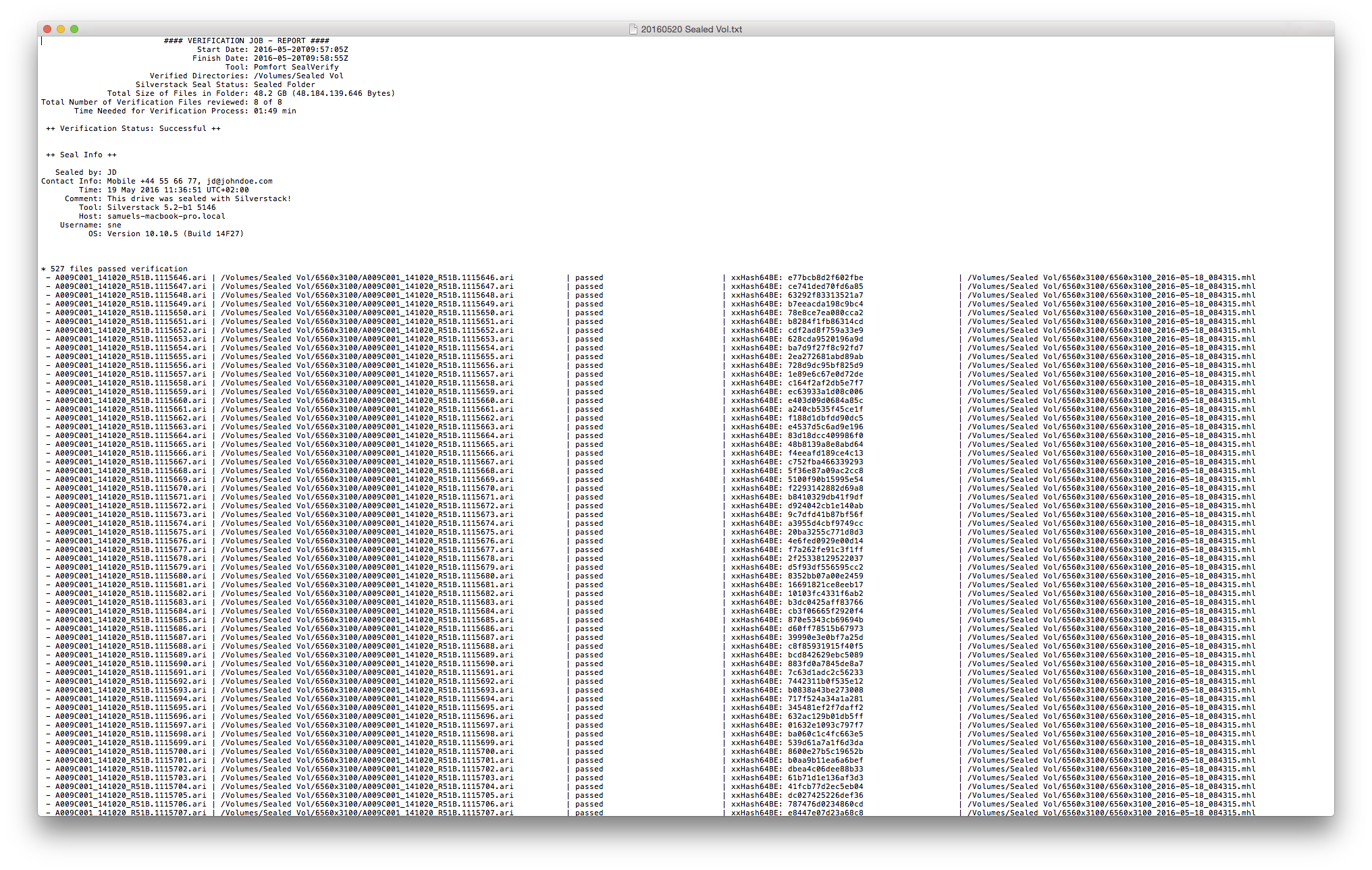The image size is (1372, 870).
Task: Click the mhl path in the 1115706.ari row
Action: tap(1111, 804)
